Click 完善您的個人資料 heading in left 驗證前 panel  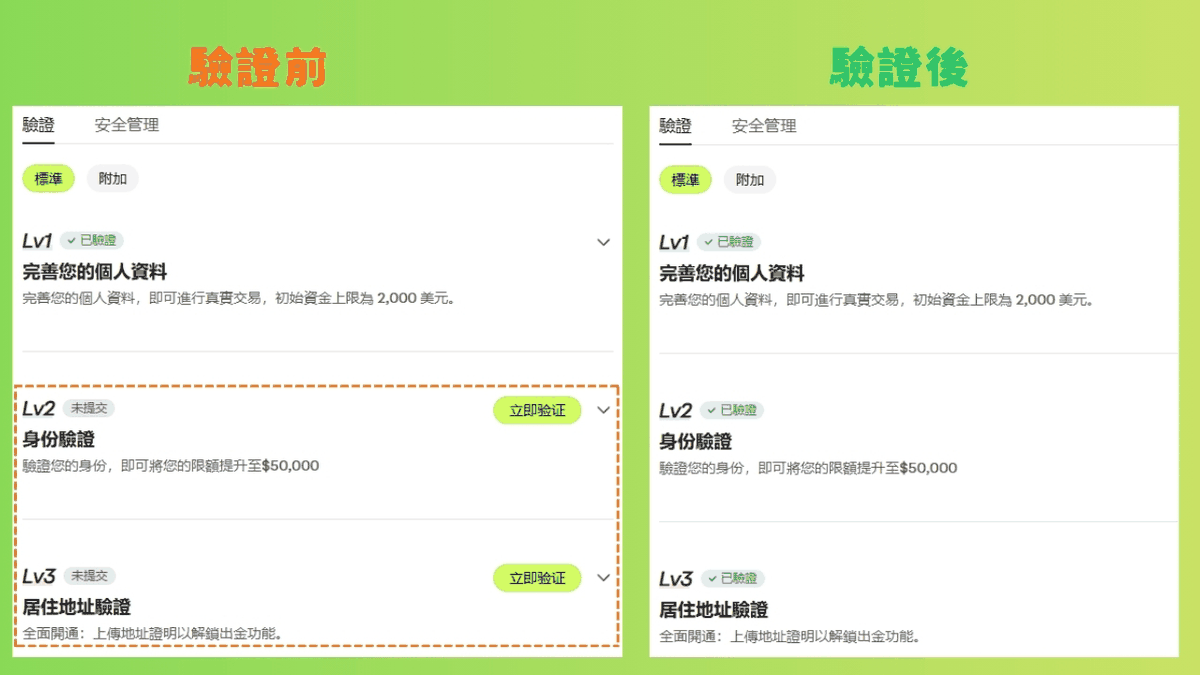(93, 272)
